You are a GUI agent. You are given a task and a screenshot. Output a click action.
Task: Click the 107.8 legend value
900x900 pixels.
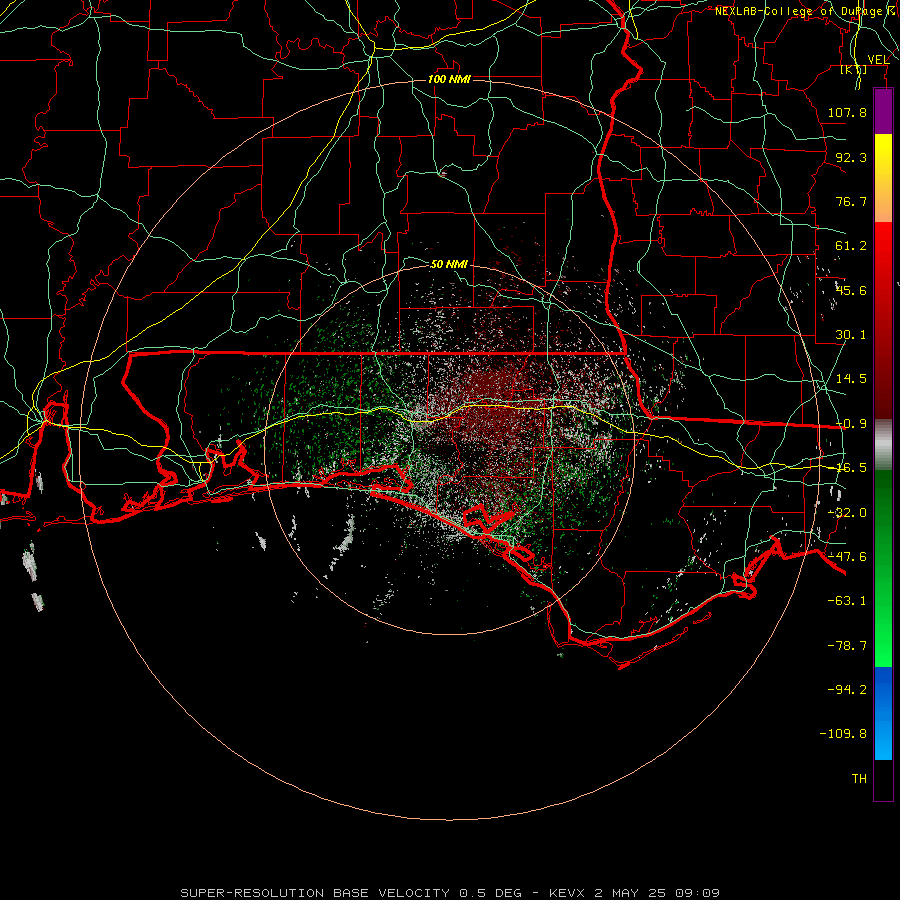point(847,112)
